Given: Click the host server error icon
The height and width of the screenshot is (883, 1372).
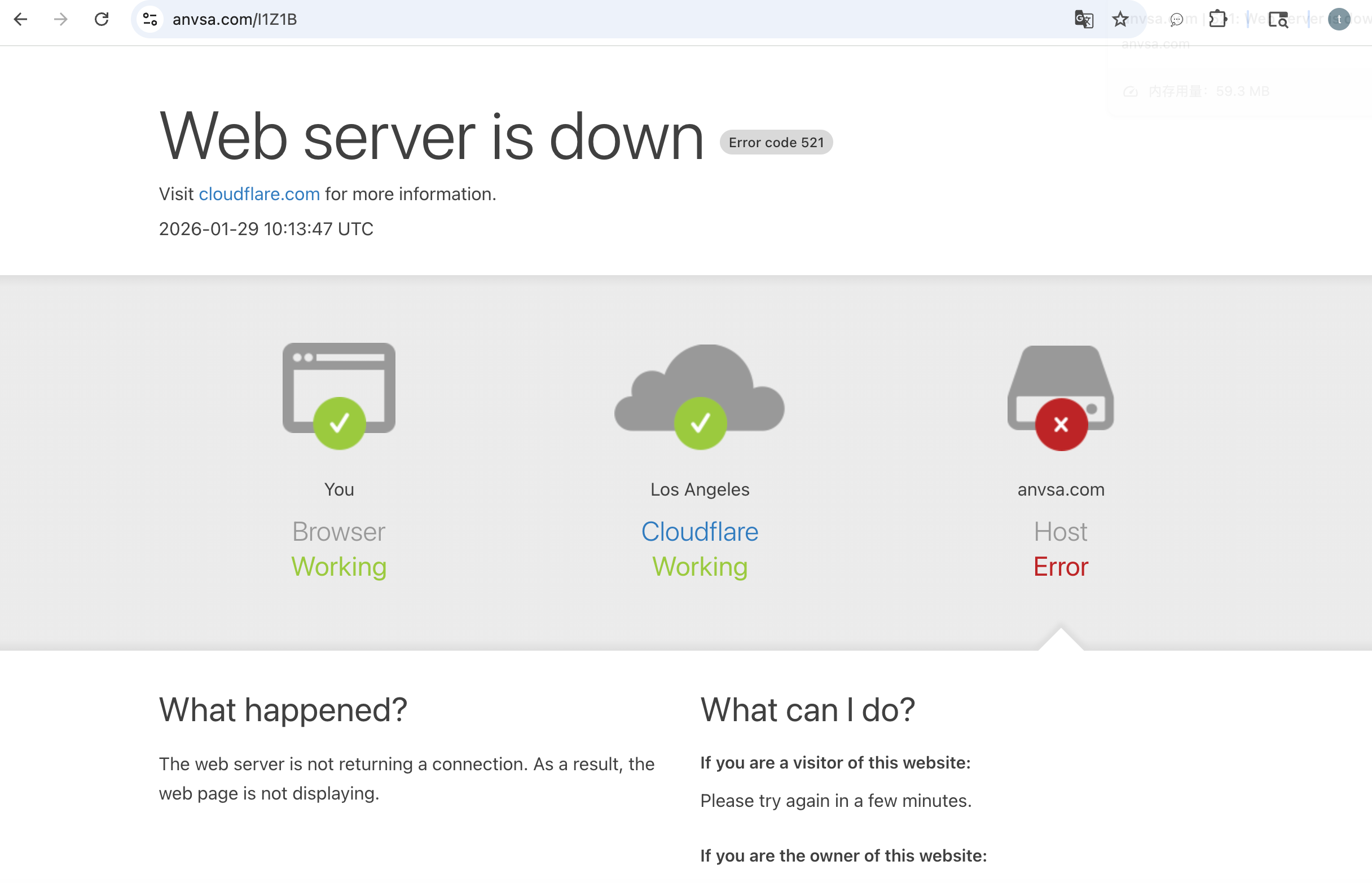Looking at the screenshot, I should pyautogui.click(x=1060, y=396).
